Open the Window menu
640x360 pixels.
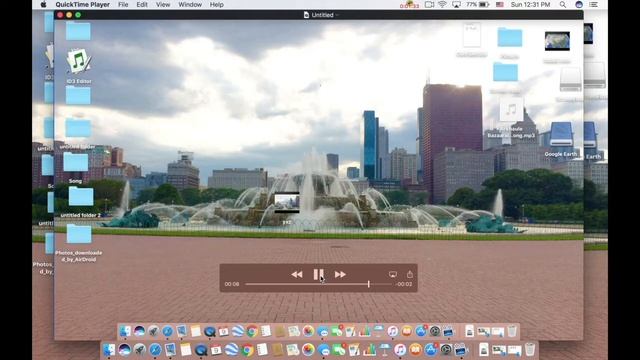click(190, 4)
